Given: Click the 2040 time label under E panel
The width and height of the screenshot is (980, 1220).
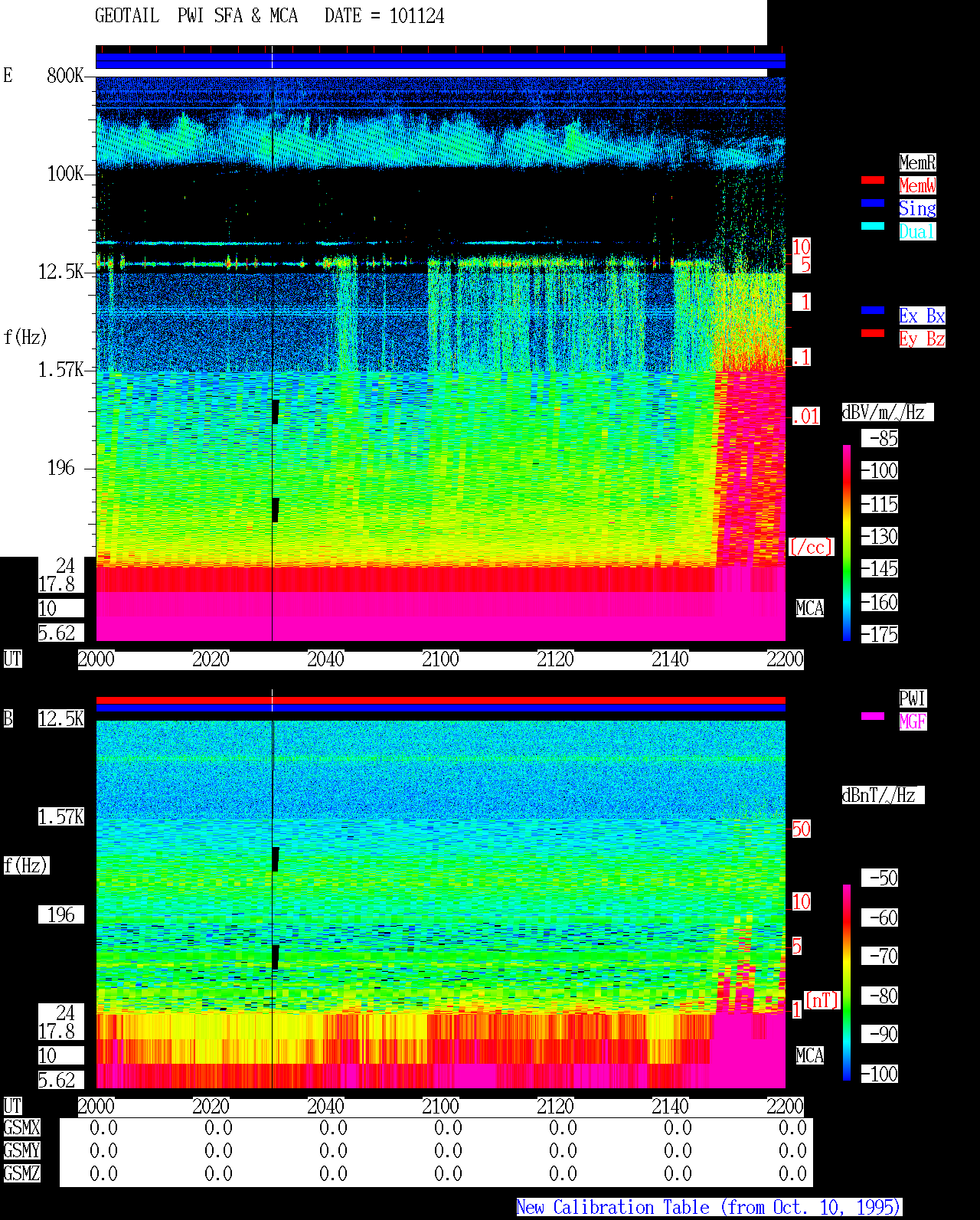Looking at the screenshot, I should 325,659.
